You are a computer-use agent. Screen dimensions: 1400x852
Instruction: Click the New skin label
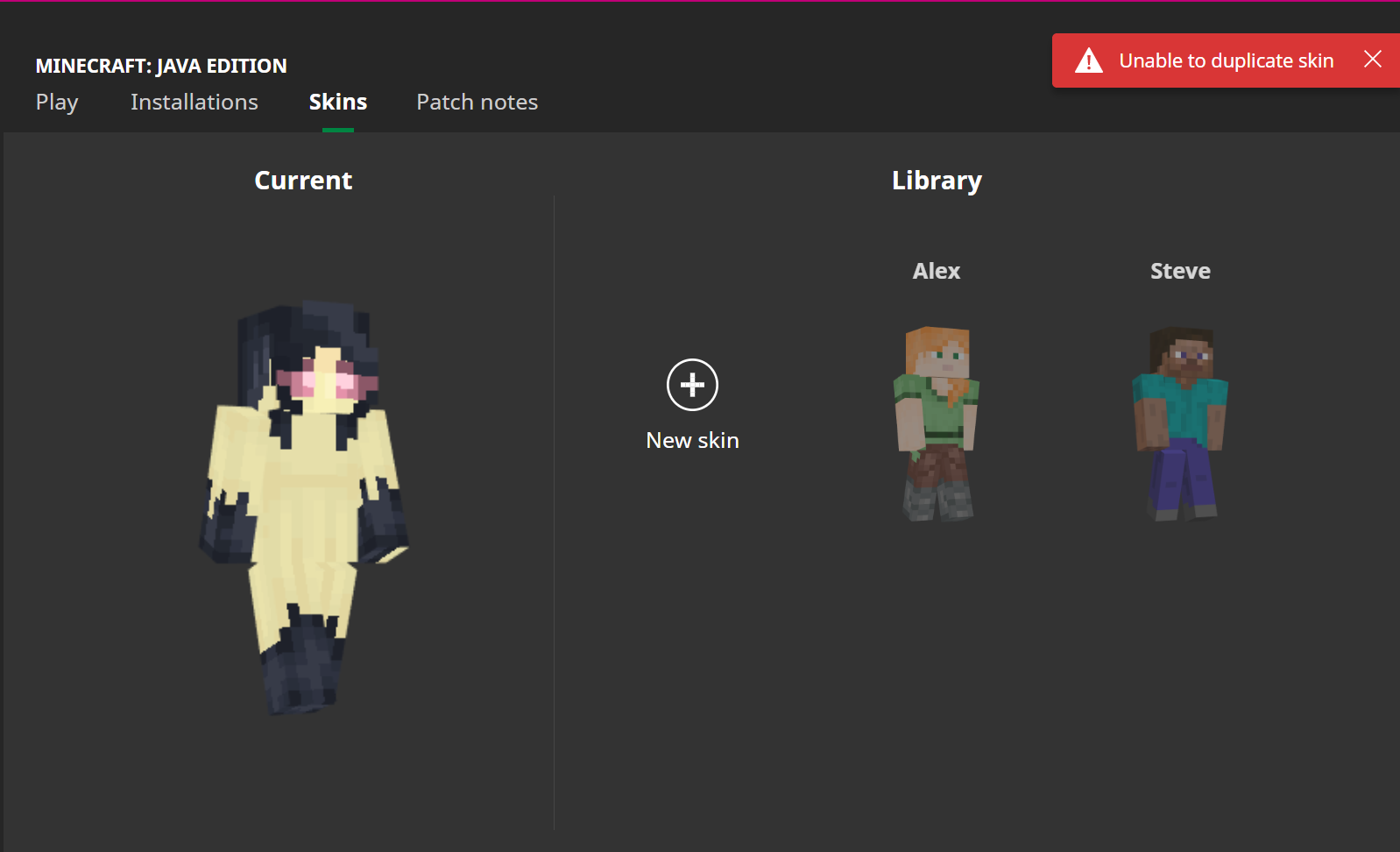pos(692,440)
